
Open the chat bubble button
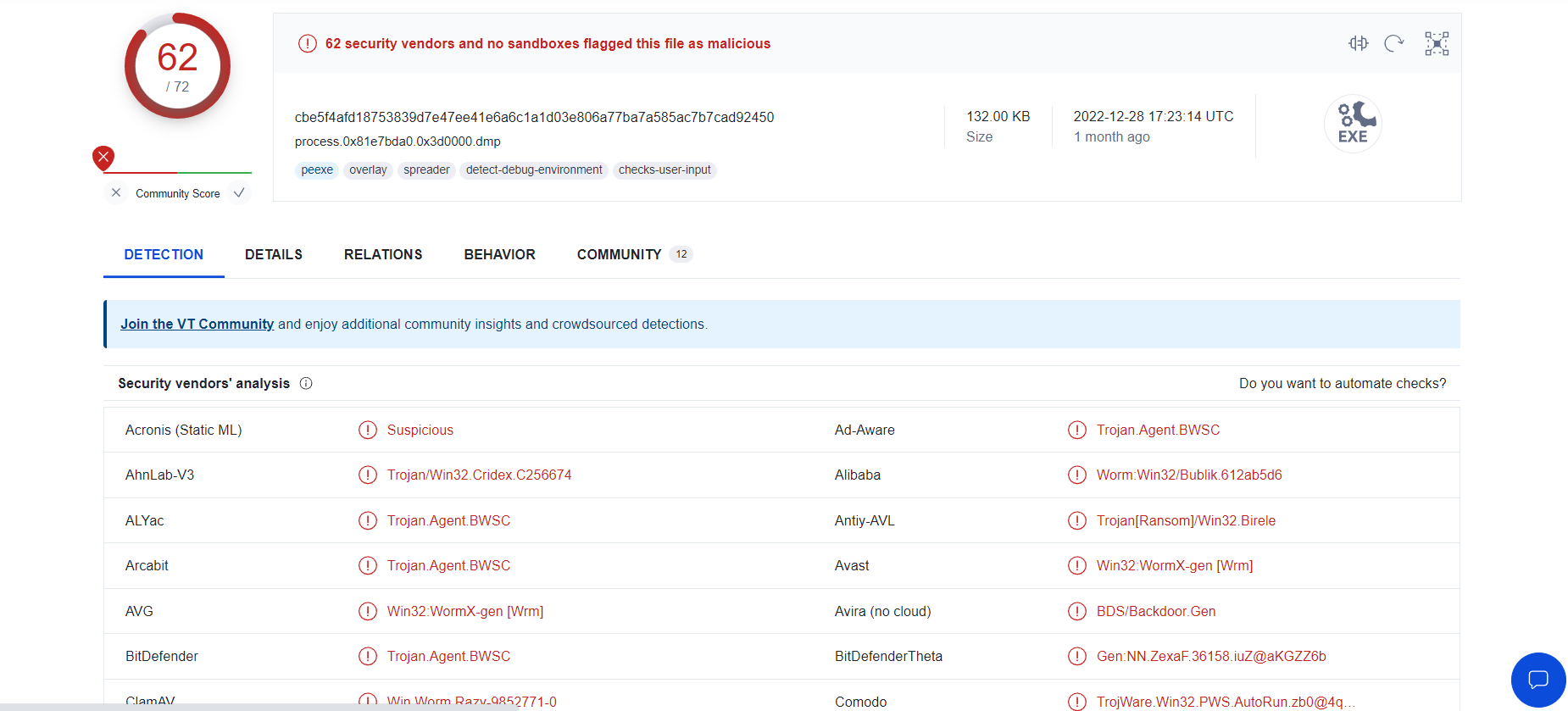pyautogui.click(x=1538, y=680)
